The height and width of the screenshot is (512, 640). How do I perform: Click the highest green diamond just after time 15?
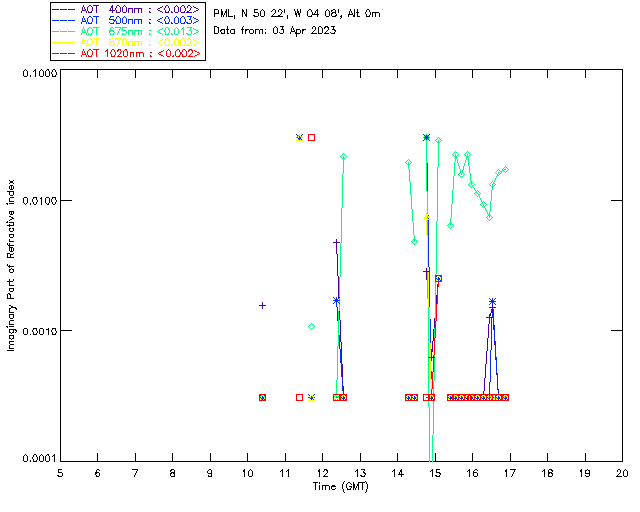[x=438, y=140]
